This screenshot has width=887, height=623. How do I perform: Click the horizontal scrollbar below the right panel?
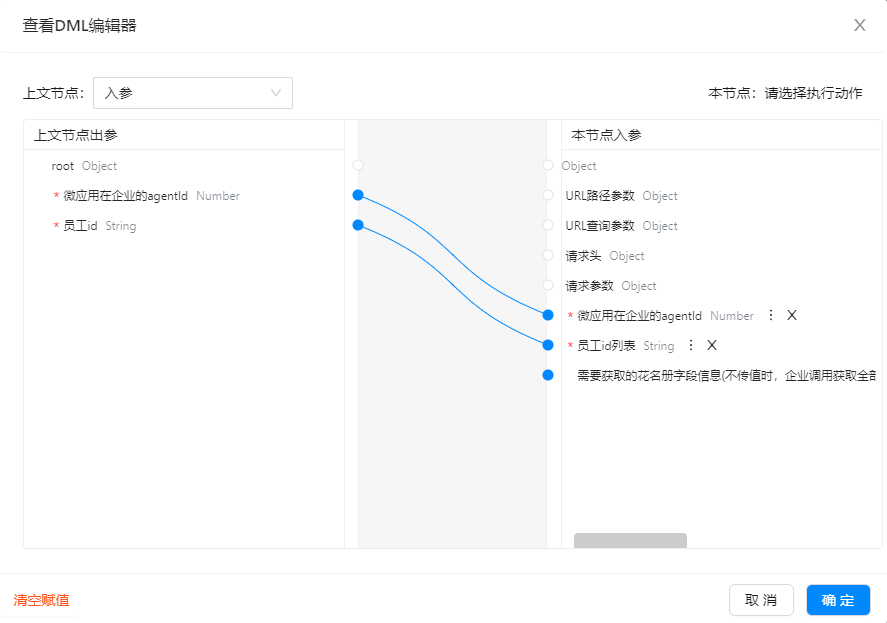pyautogui.click(x=629, y=540)
